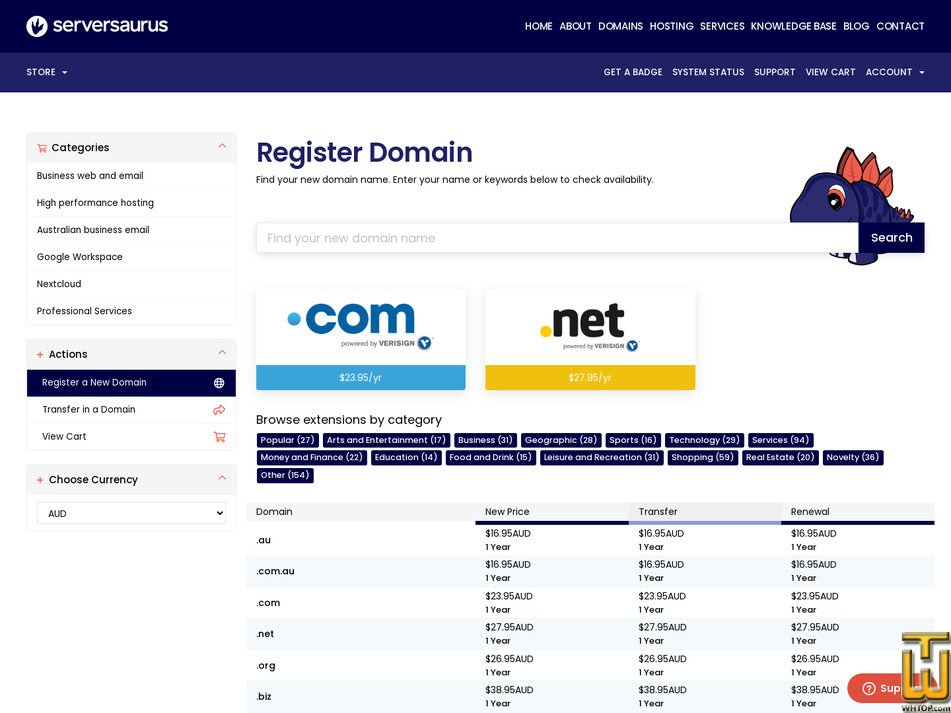Open the Technology (29) extensions category
951x713 pixels.
[704, 439]
